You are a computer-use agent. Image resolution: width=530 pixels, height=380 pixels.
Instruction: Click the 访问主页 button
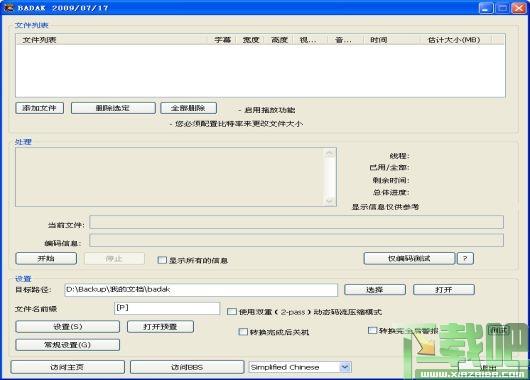(68, 367)
